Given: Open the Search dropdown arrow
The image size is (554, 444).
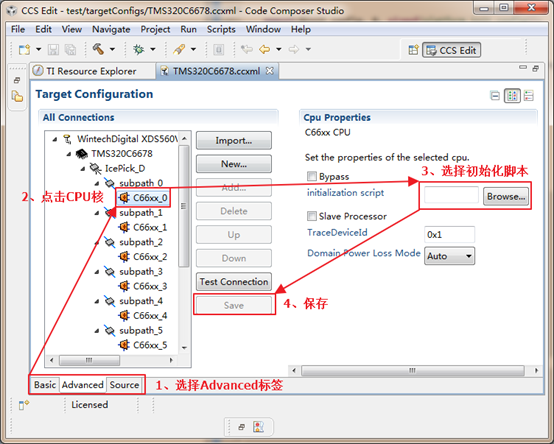Looking at the screenshot, I should click(193, 49).
